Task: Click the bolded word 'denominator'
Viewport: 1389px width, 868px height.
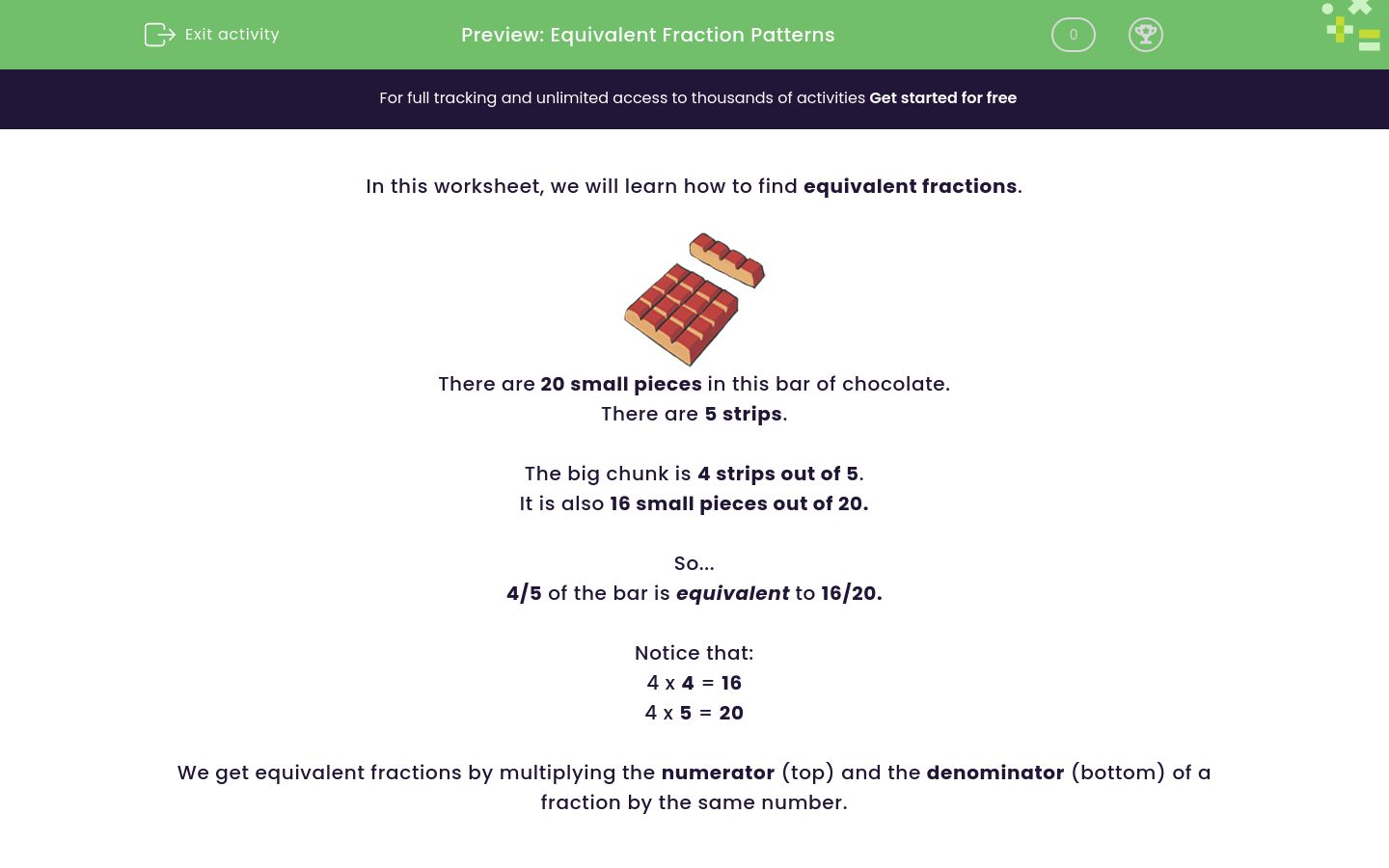Action: (995, 773)
